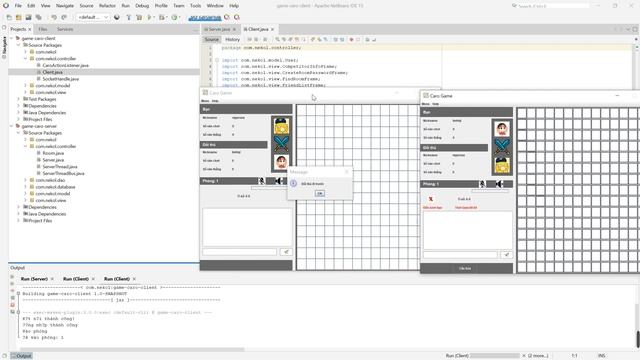This screenshot has width=640, height=360.
Task: Click the Redo toolbar icon
Action: [64, 18]
